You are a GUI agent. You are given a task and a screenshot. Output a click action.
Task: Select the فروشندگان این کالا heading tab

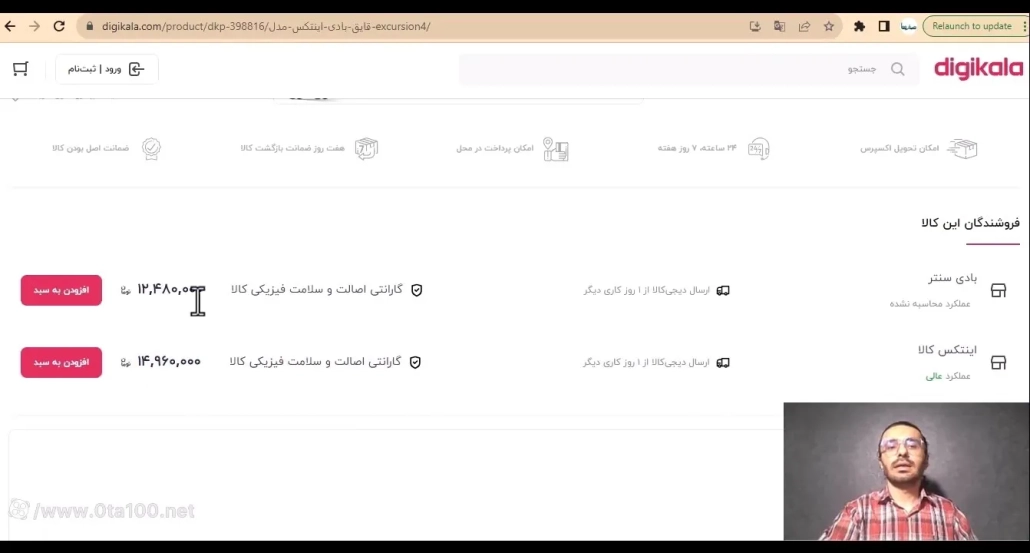click(x=970, y=223)
